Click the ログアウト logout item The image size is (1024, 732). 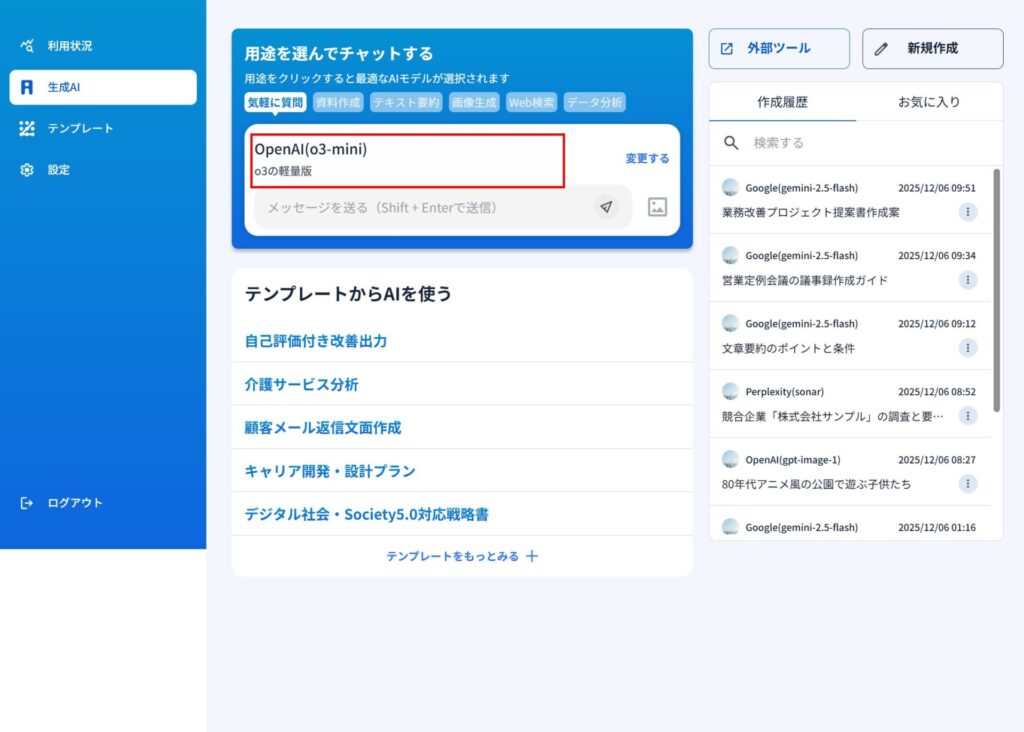coord(74,503)
